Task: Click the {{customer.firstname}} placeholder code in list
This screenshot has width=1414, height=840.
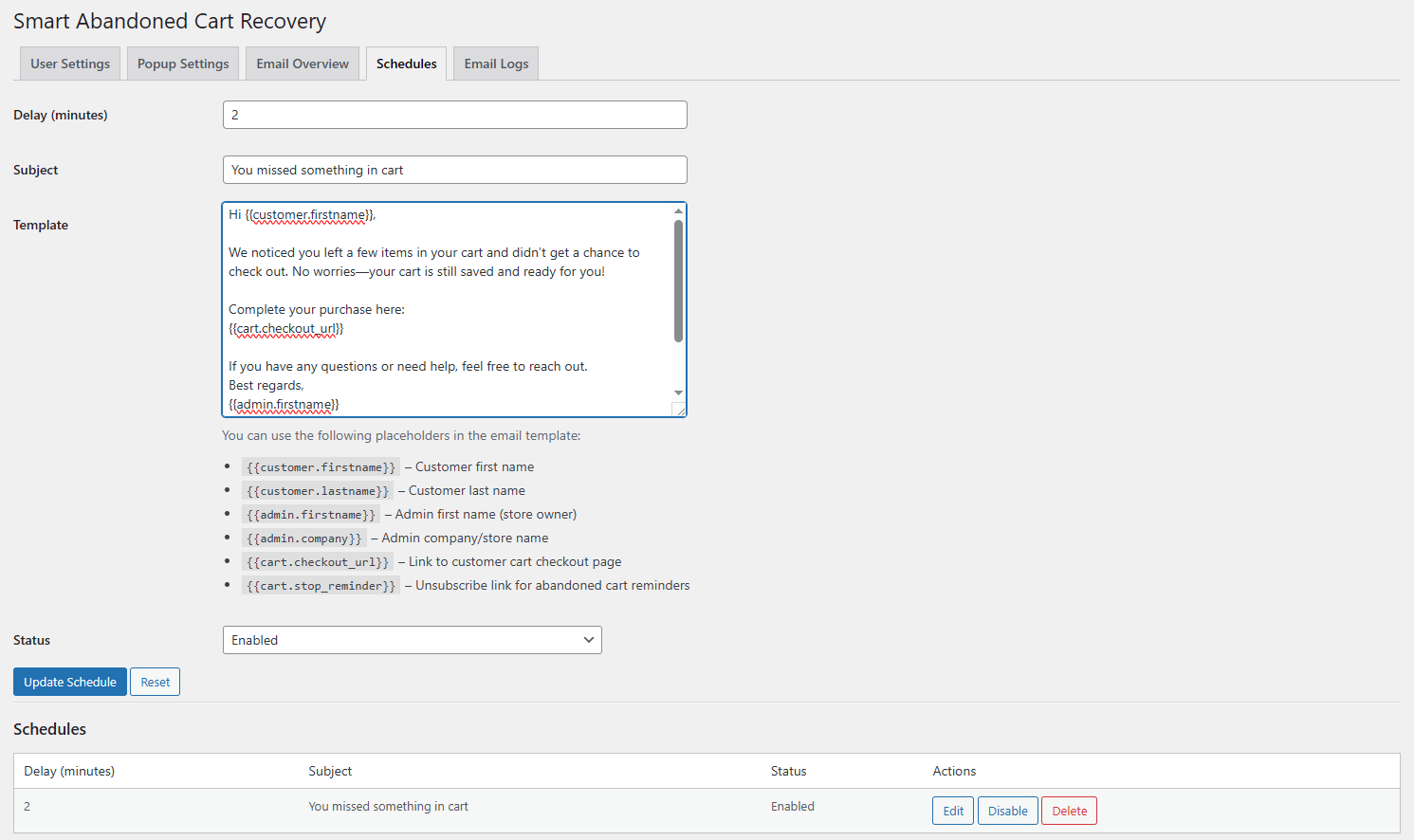Action: pyautogui.click(x=321, y=467)
